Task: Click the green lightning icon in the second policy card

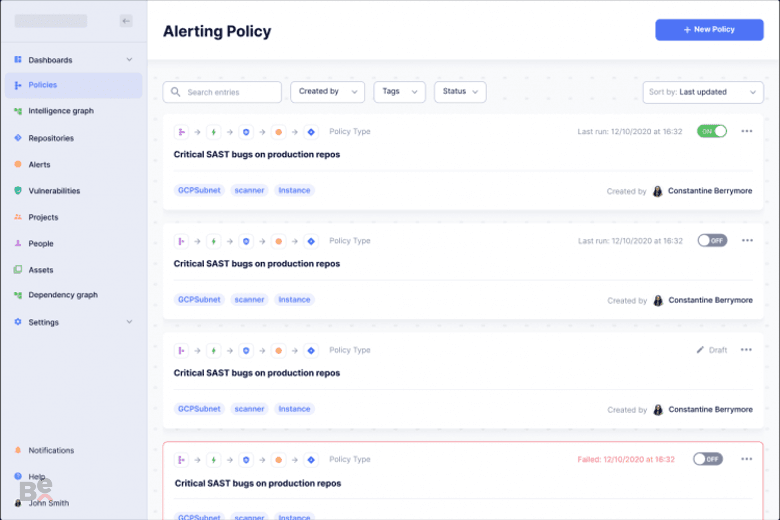Action: click(x=213, y=241)
